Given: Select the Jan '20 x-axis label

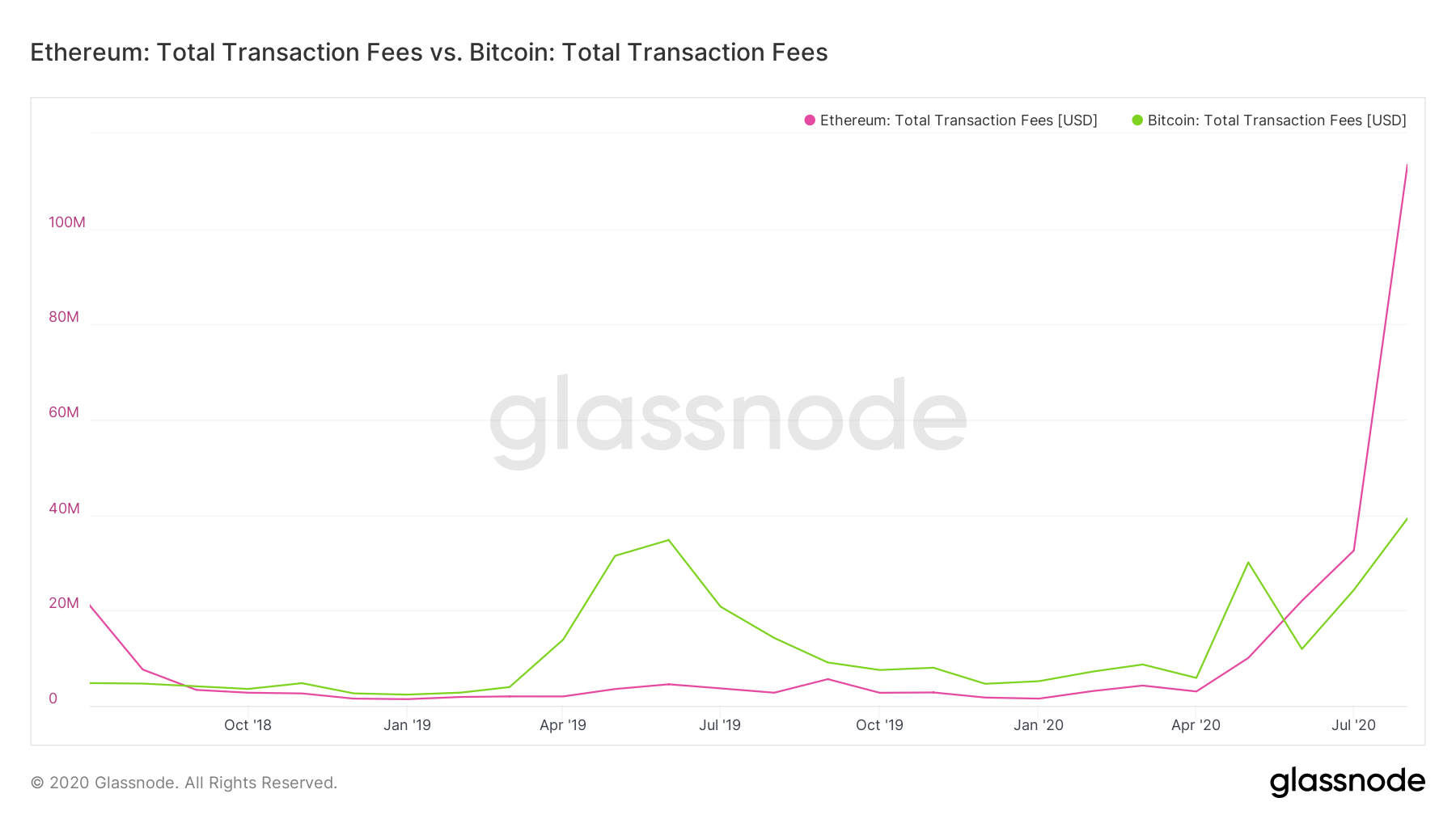Looking at the screenshot, I should (1039, 725).
